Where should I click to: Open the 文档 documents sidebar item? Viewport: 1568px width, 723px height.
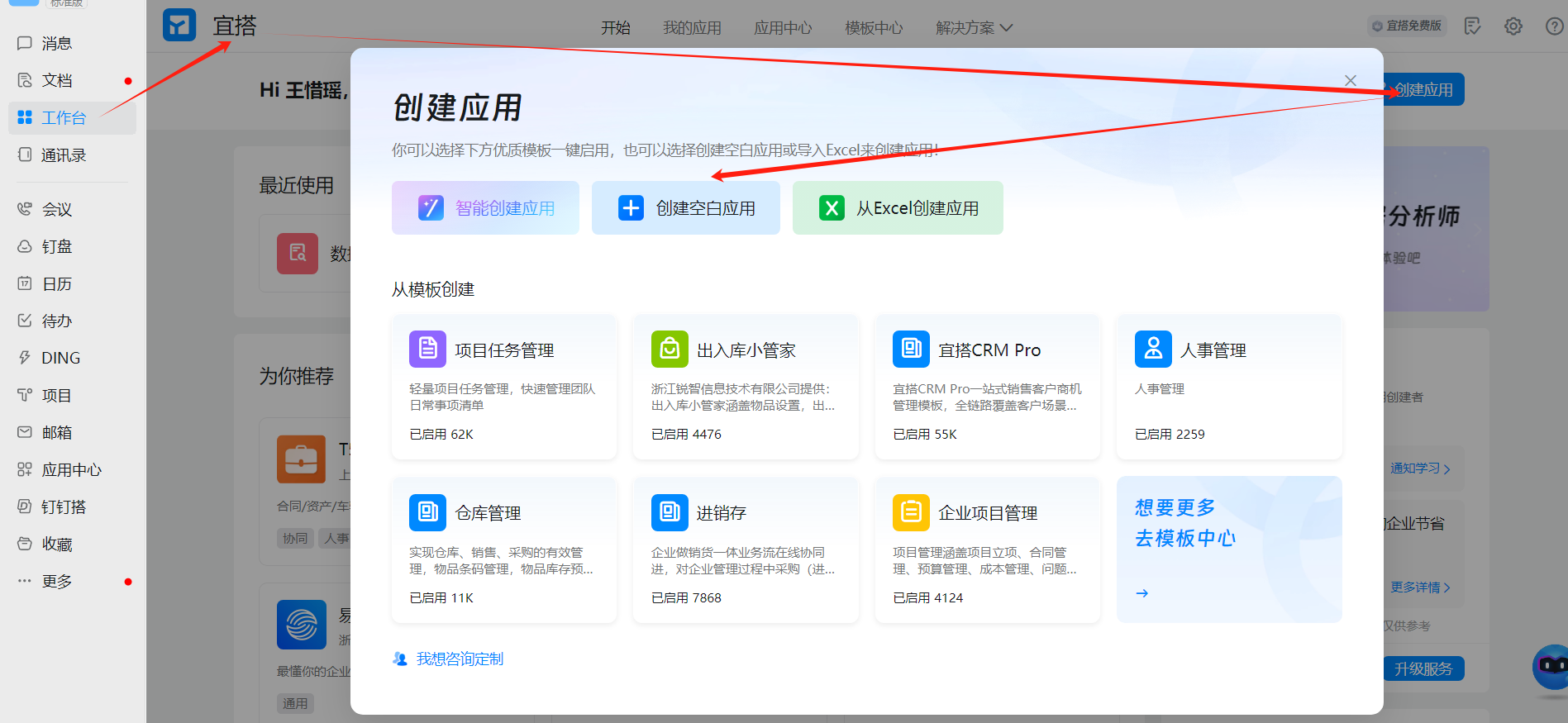[72, 80]
